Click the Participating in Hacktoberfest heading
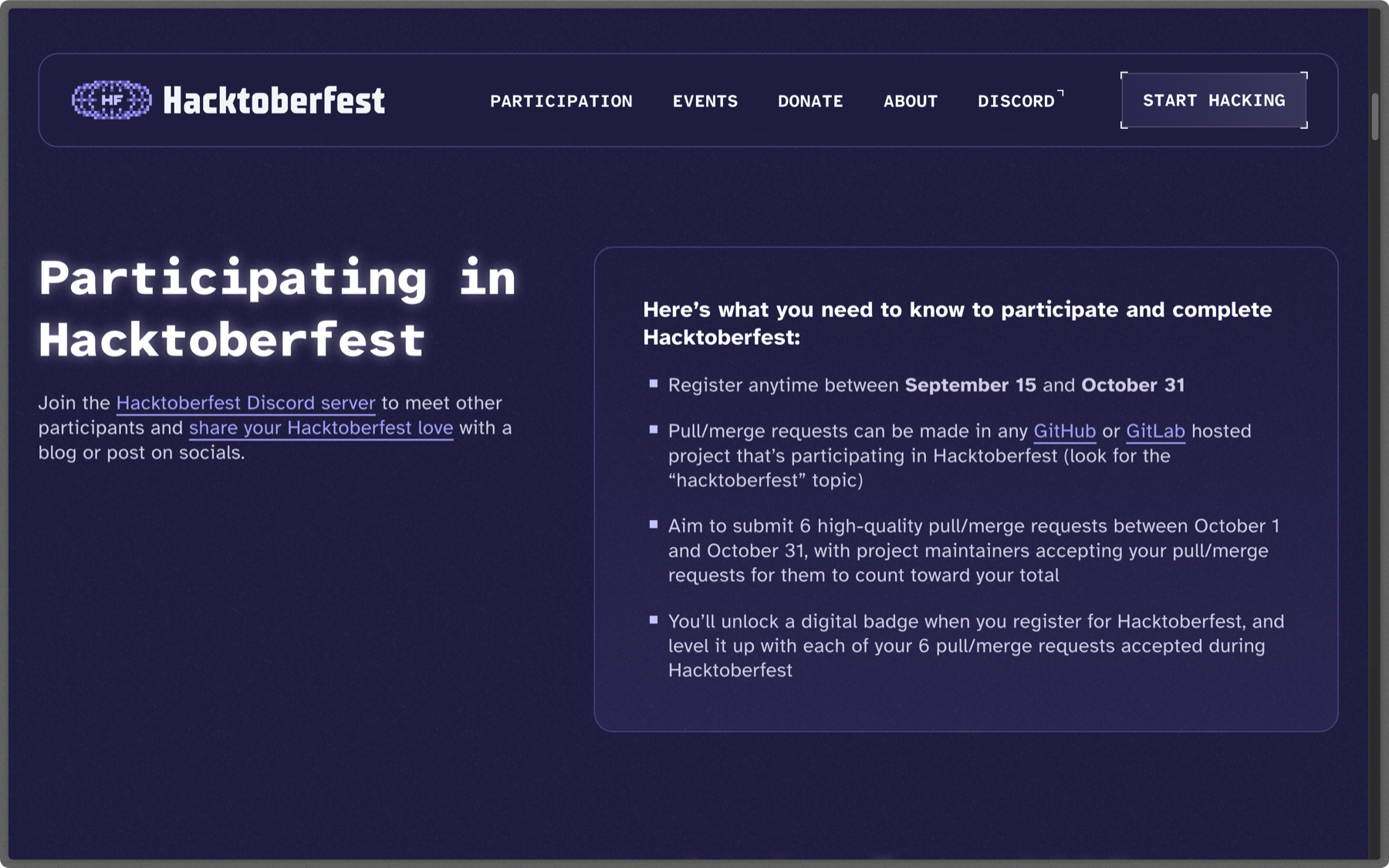The height and width of the screenshot is (868, 1389). pyautogui.click(x=276, y=309)
